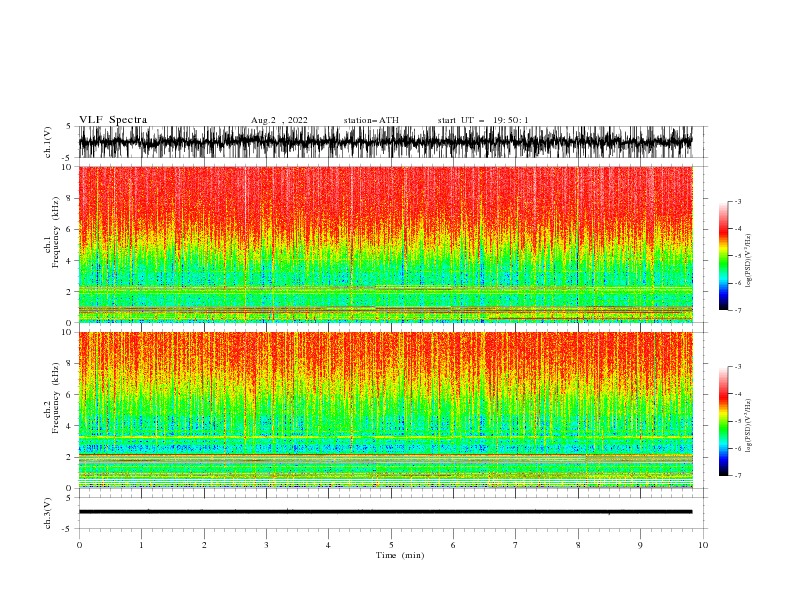Image resolution: width=792 pixels, height=612 pixels.
Task: Click the "-7" label on ch.2 colorbar
Action: tap(737, 475)
